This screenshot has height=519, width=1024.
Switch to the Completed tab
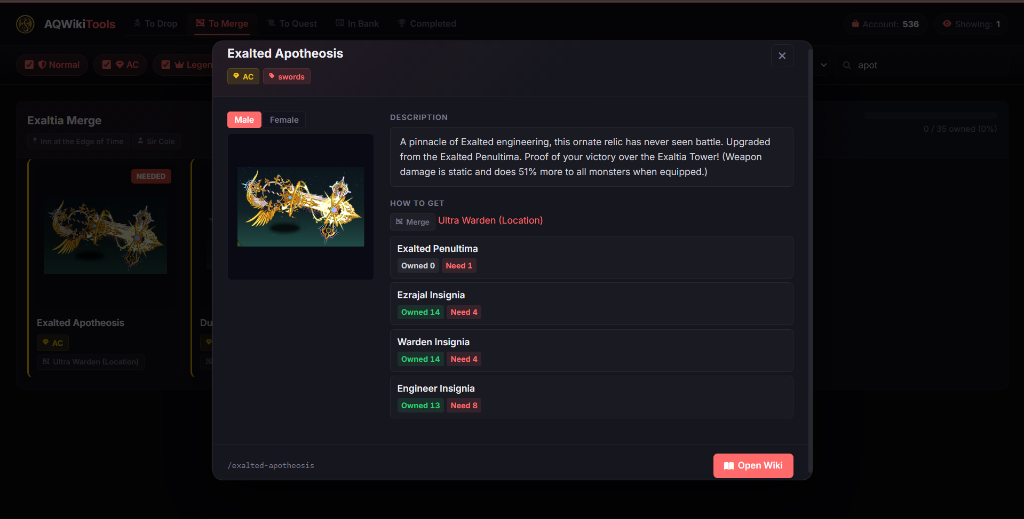click(427, 24)
